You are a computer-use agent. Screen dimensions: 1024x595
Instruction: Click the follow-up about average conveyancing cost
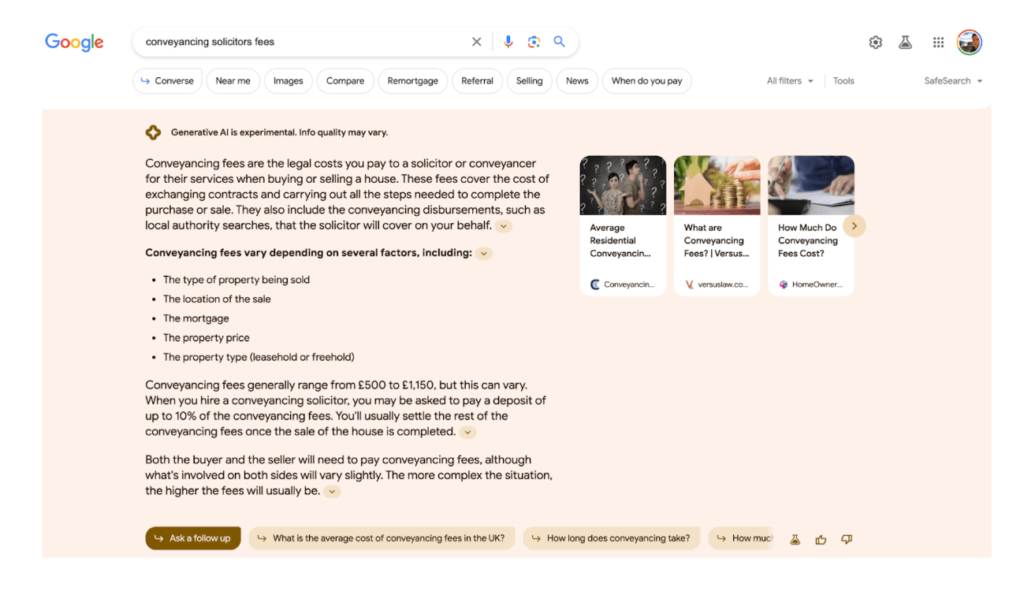tap(382, 538)
